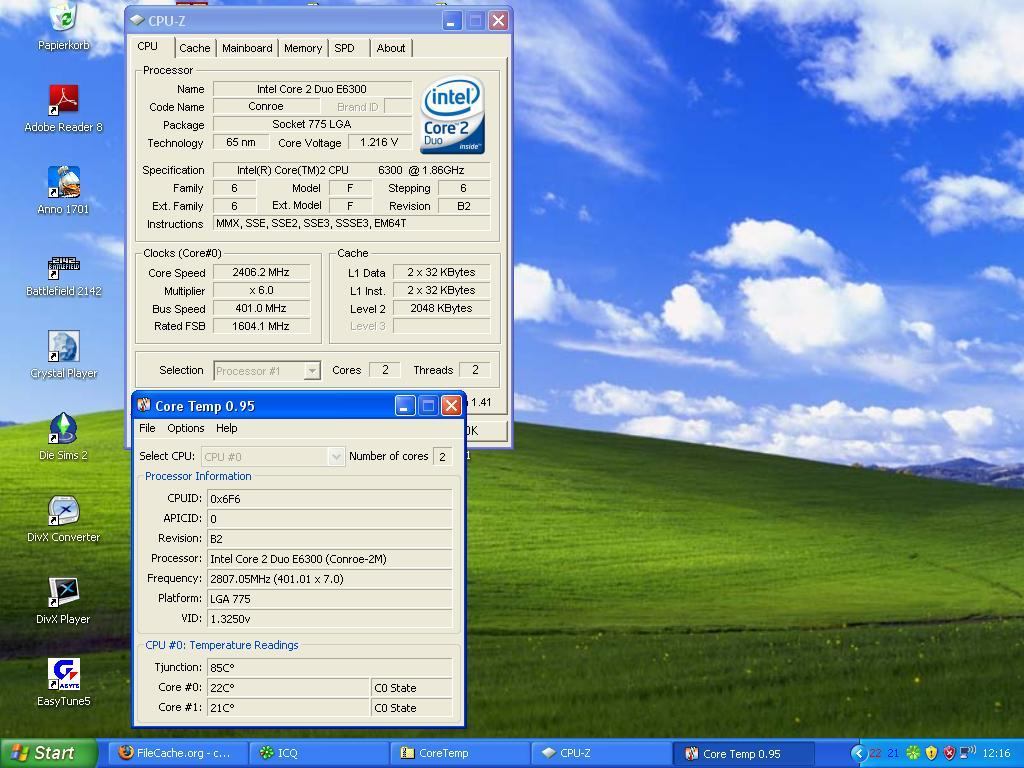Viewport: 1024px width, 768px height.
Task: Switch to the Cache tab in CPU-Z
Action: [195, 48]
